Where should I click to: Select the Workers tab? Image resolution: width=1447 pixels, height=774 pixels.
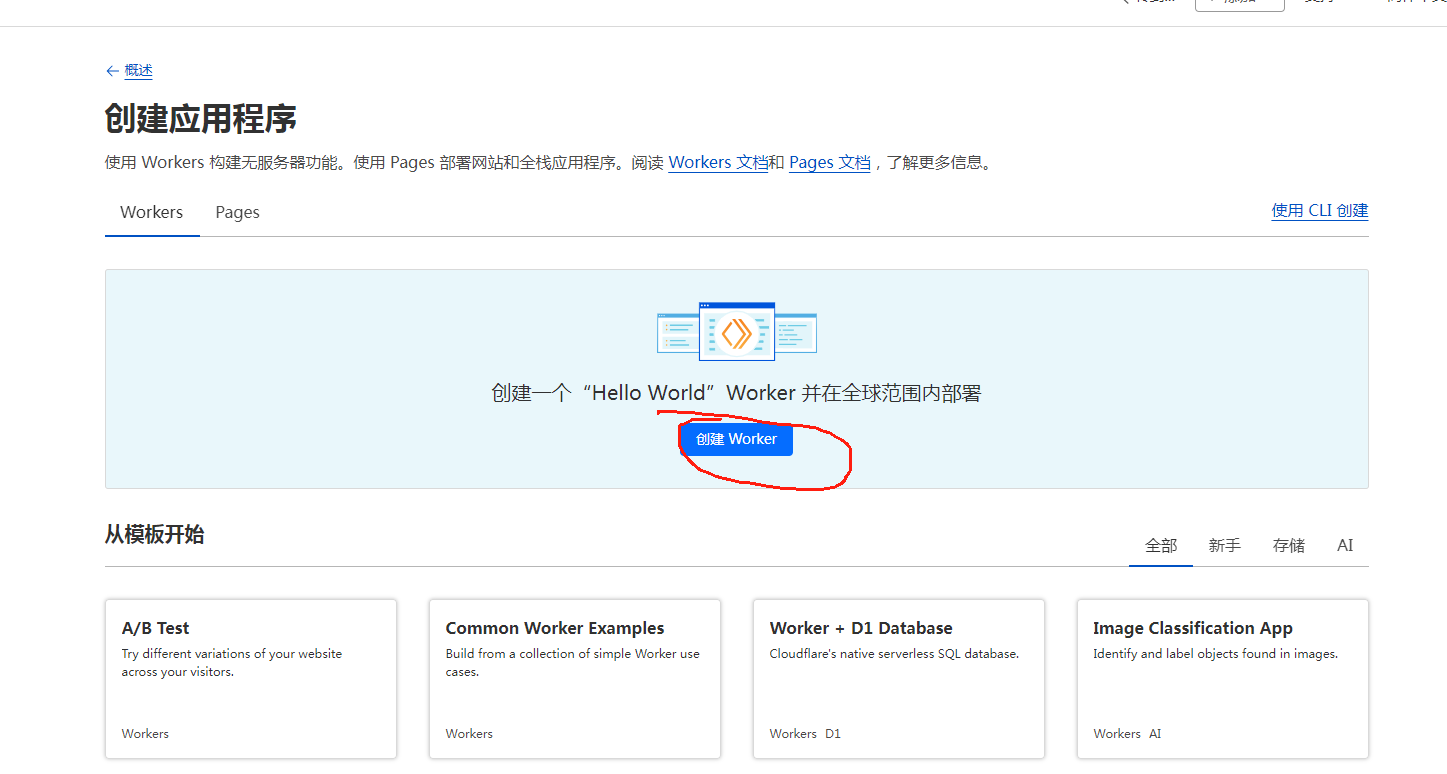[151, 212]
